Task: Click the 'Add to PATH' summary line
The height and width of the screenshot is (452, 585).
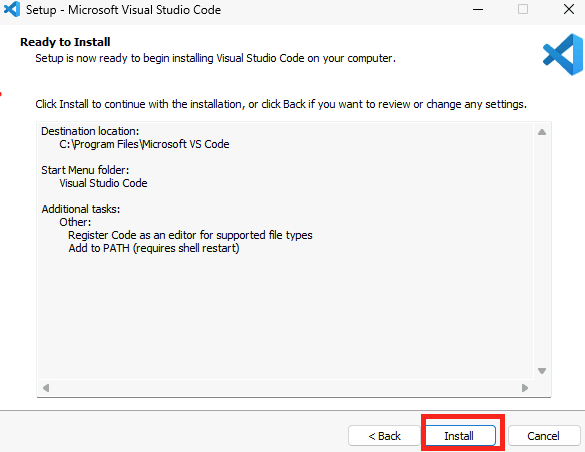Action: [x=154, y=248]
